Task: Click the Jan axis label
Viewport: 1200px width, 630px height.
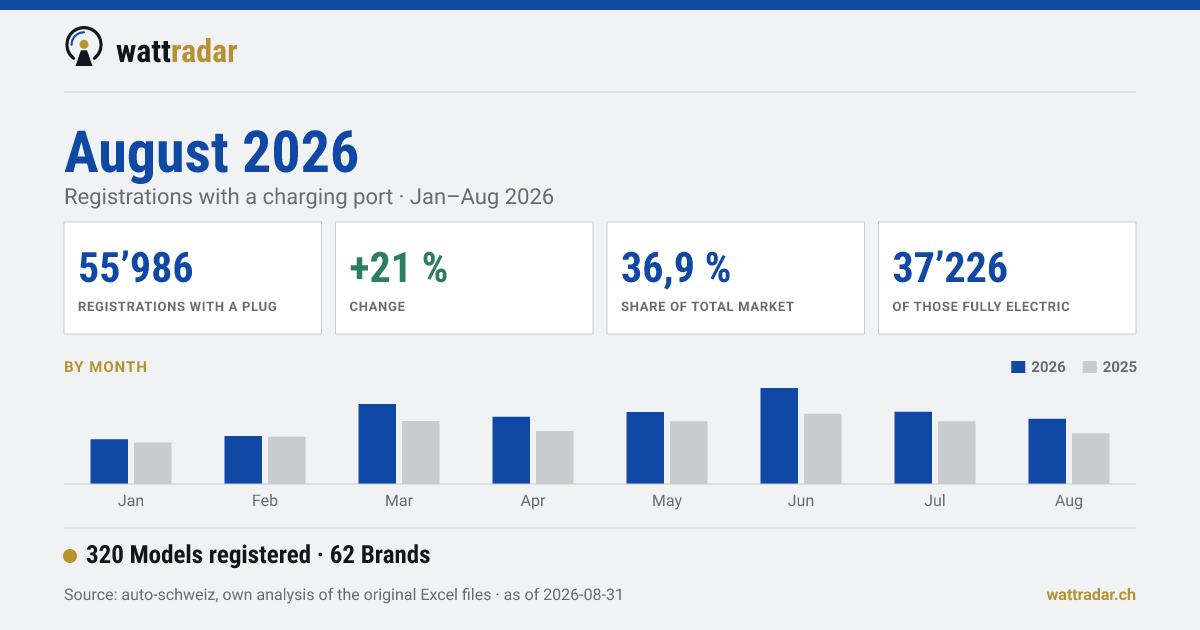Action: coord(131,501)
